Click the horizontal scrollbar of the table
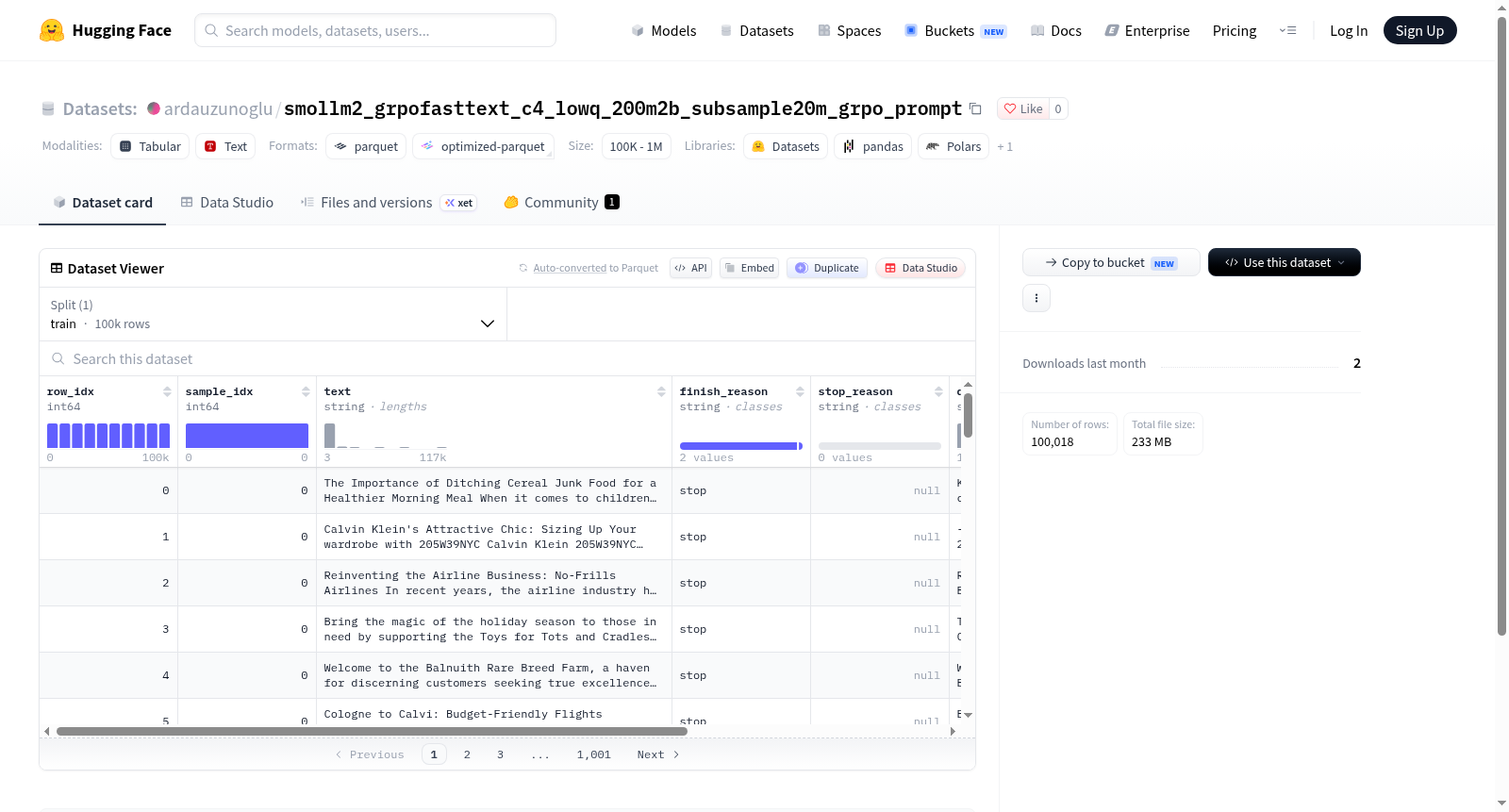The width and height of the screenshot is (1509, 812). point(372,731)
